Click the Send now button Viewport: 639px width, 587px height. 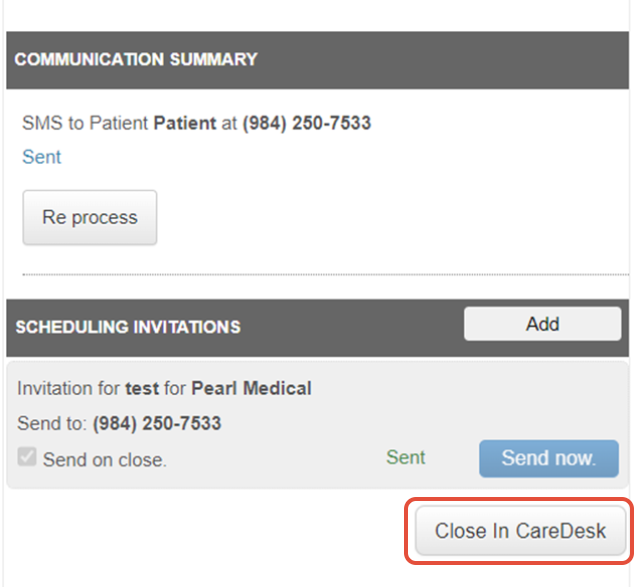(x=548, y=458)
